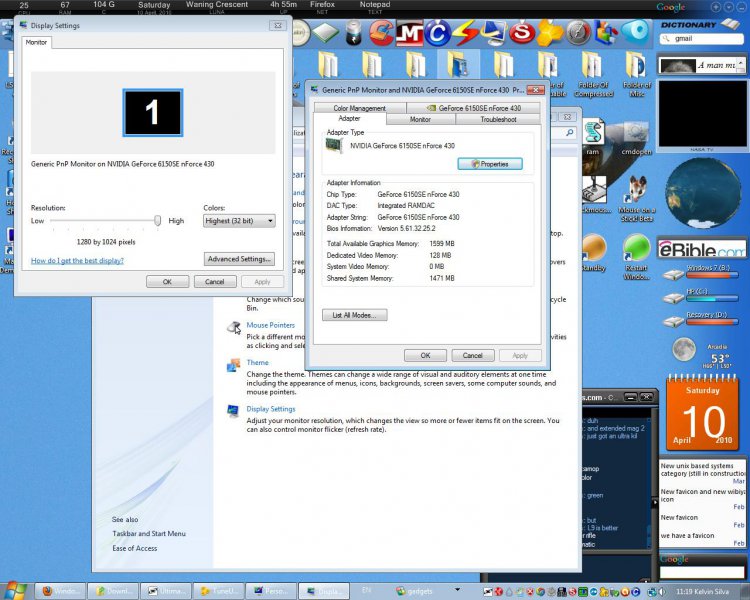Switch to Color Management tab

click(x=359, y=108)
